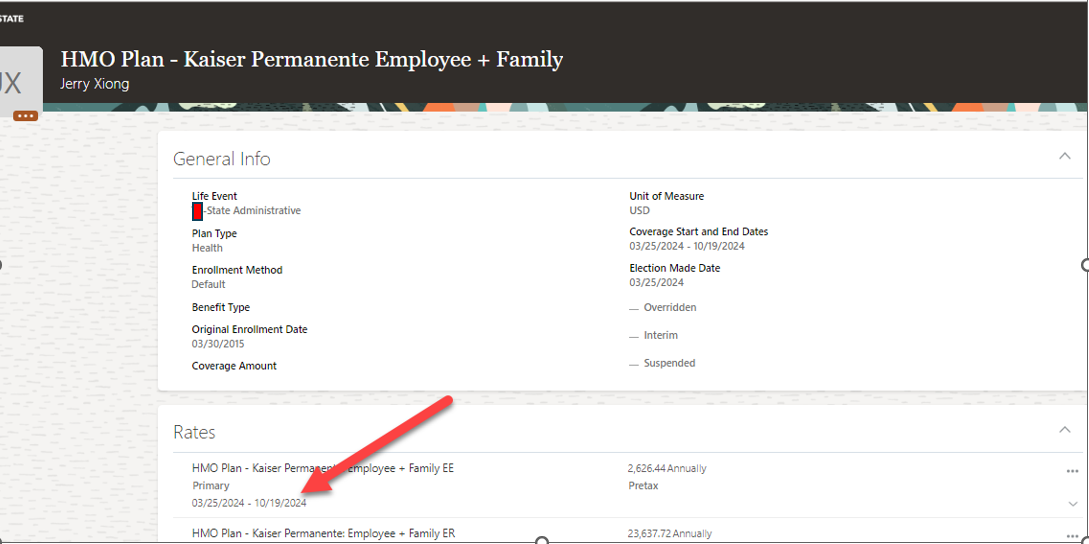Click the Election Made Date label
The width and height of the screenshot is (1089, 544).
click(x=674, y=268)
